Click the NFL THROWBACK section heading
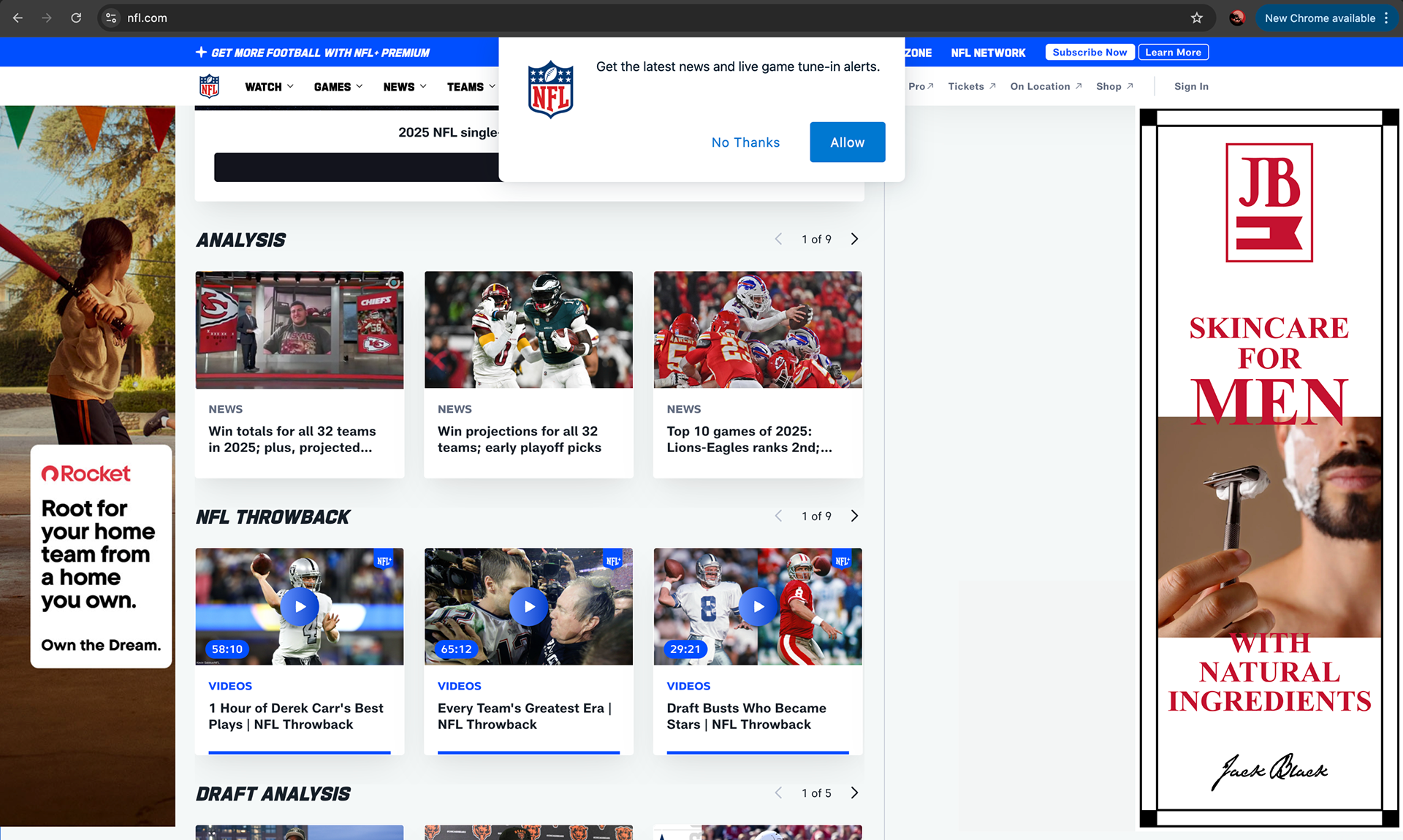This screenshot has width=1403, height=840. pos(273,516)
